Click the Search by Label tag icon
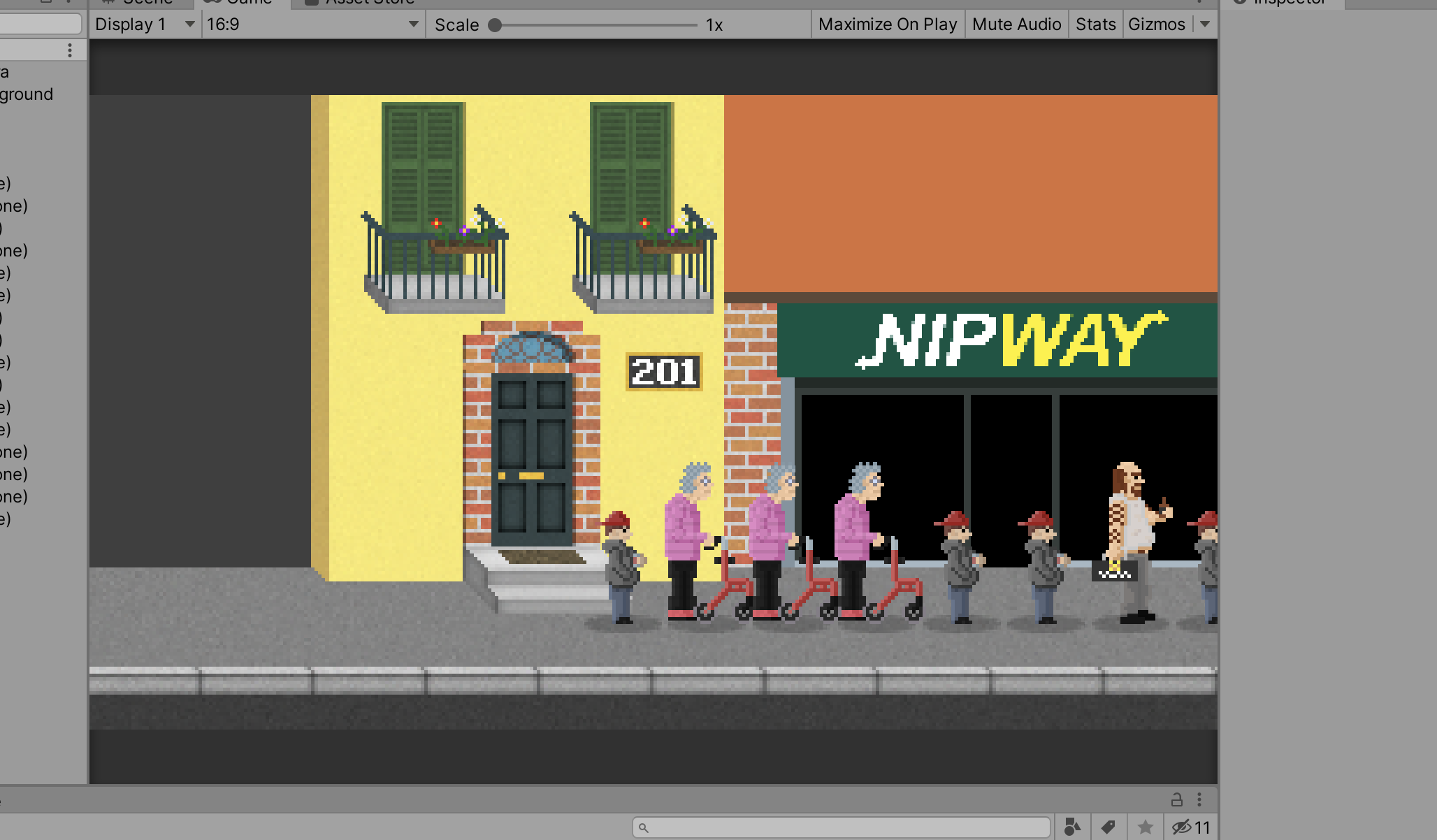This screenshot has width=1437, height=840. [x=1108, y=827]
